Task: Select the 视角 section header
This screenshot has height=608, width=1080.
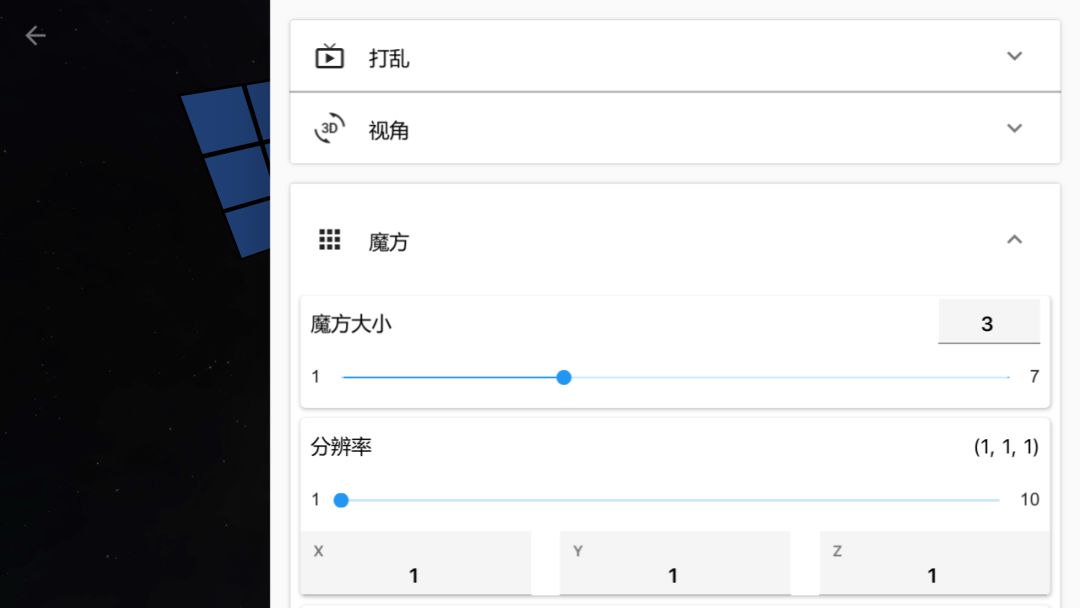Action: point(389,130)
